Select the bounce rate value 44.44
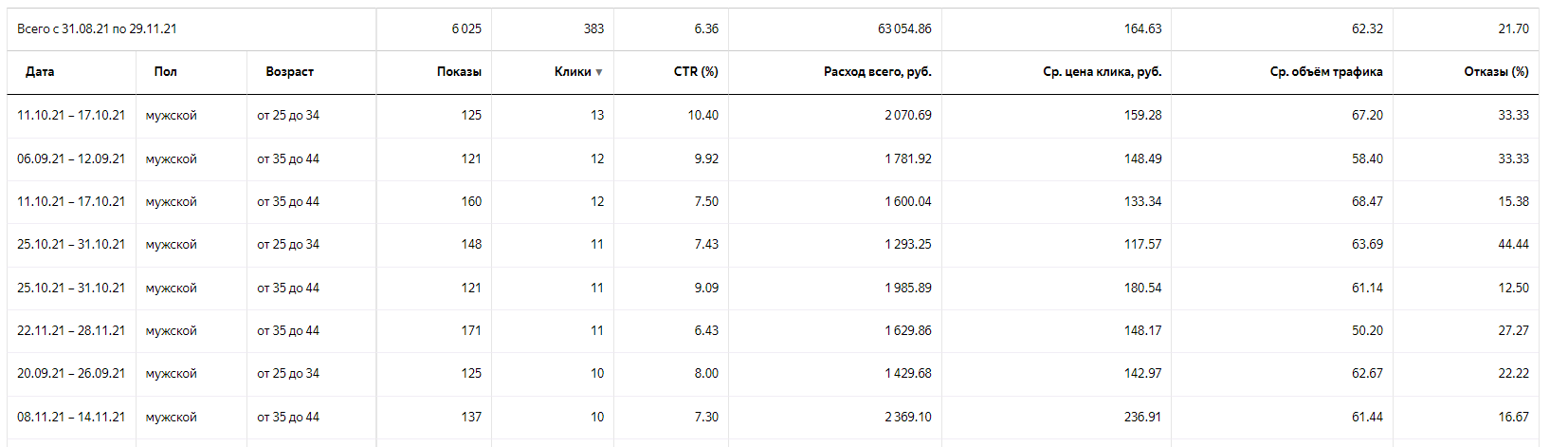1568x447 pixels. 1513,245
